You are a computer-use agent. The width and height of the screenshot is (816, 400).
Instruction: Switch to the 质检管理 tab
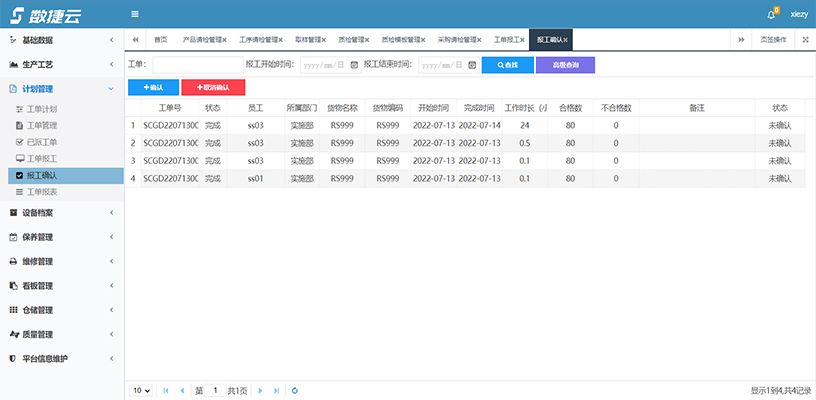click(x=352, y=40)
